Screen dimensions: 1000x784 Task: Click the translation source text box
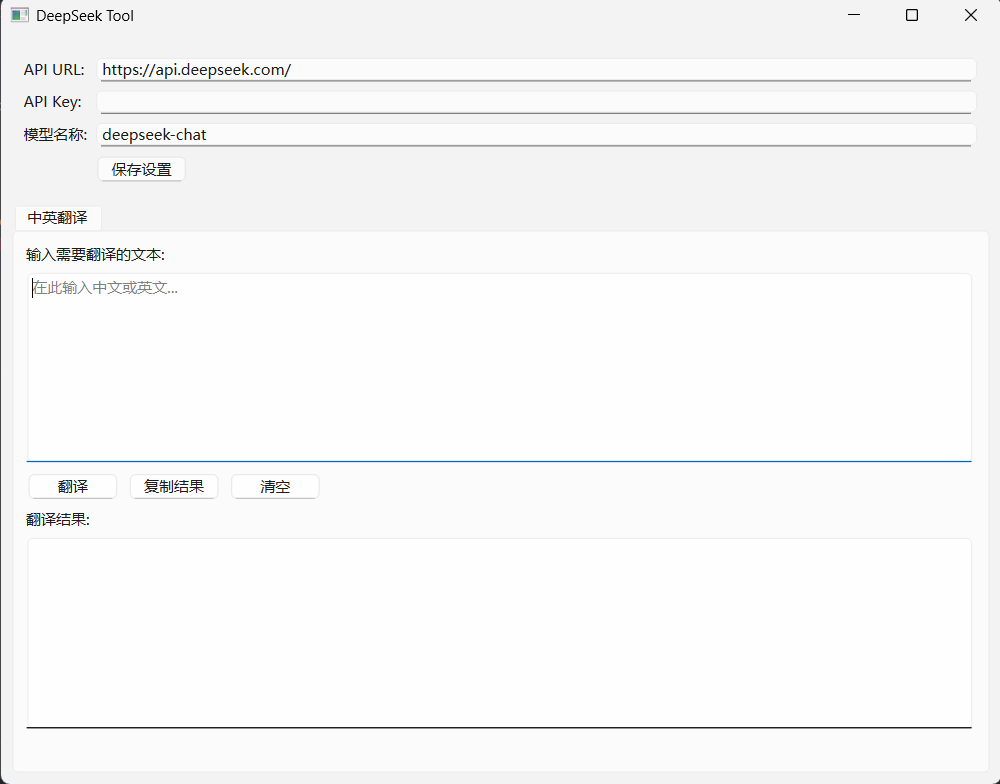point(499,367)
